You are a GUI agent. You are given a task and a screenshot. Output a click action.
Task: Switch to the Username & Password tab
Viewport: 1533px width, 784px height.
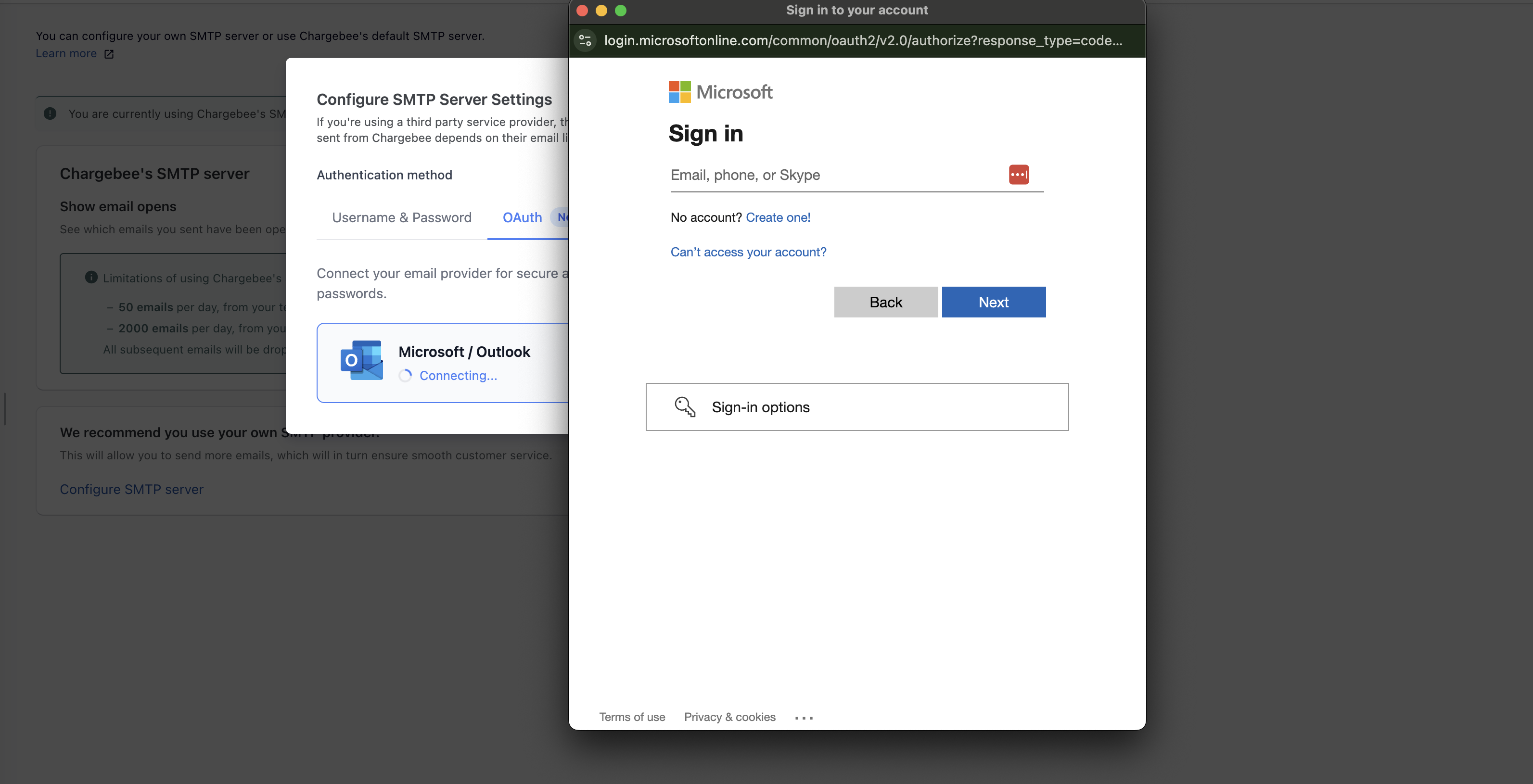pyautogui.click(x=402, y=218)
